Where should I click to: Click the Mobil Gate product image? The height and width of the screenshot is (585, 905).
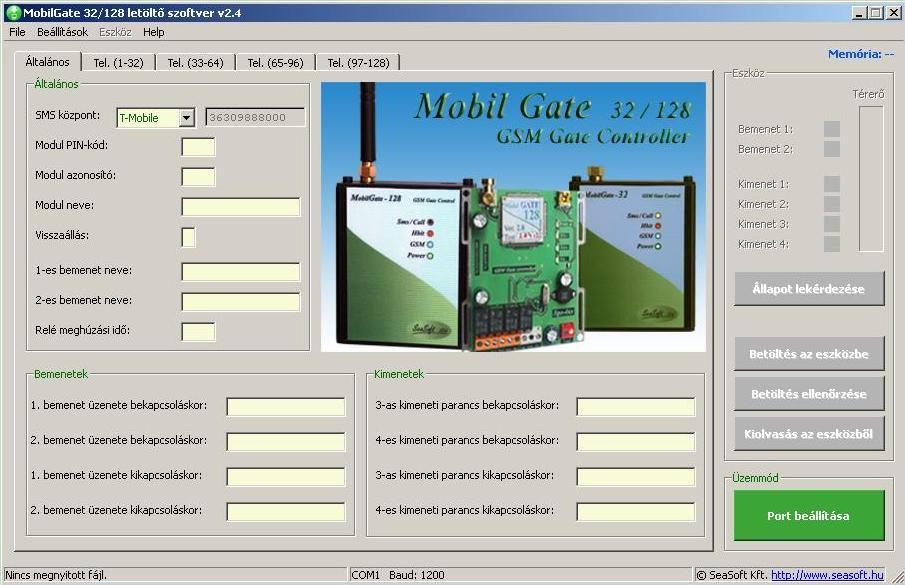513,217
